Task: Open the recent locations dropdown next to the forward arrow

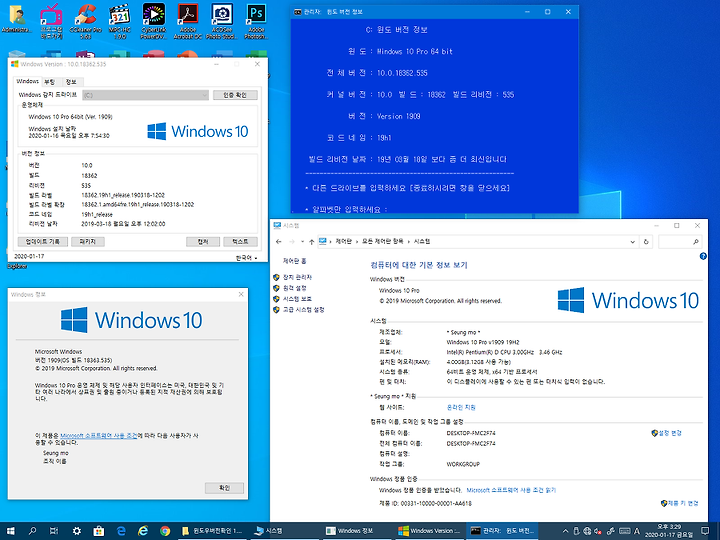Action: [302, 242]
